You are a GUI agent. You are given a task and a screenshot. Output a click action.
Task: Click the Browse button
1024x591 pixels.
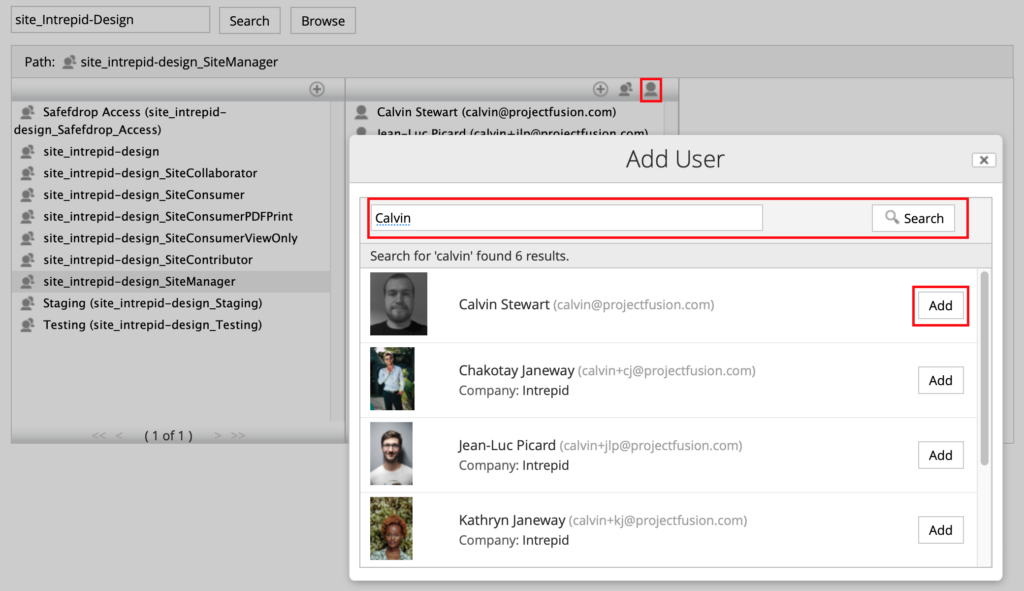[x=323, y=21]
